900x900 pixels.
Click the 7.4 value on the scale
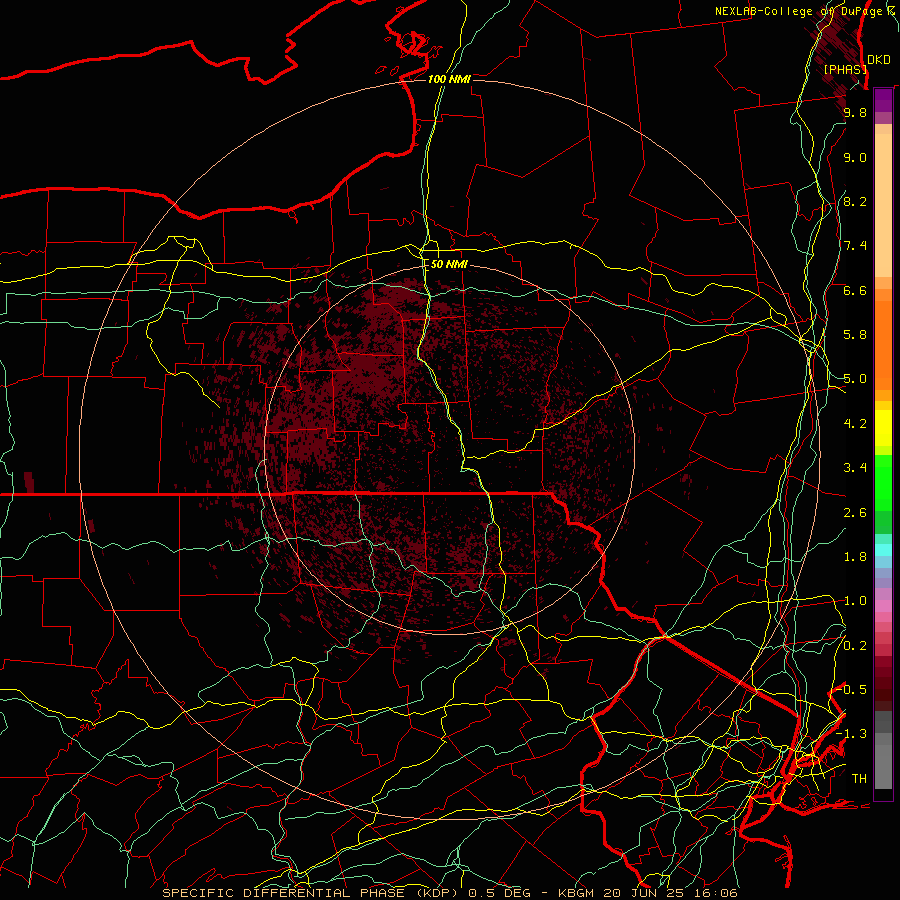855,246
